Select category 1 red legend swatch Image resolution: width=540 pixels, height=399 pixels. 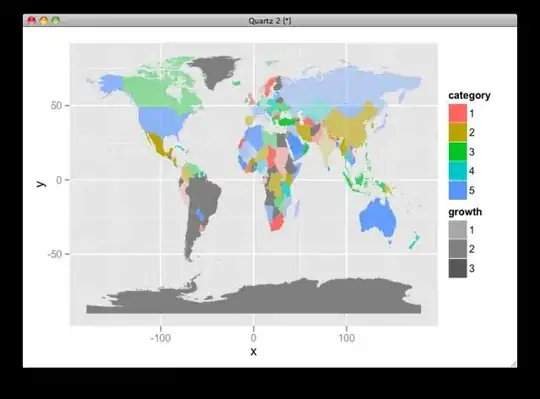(458, 113)
